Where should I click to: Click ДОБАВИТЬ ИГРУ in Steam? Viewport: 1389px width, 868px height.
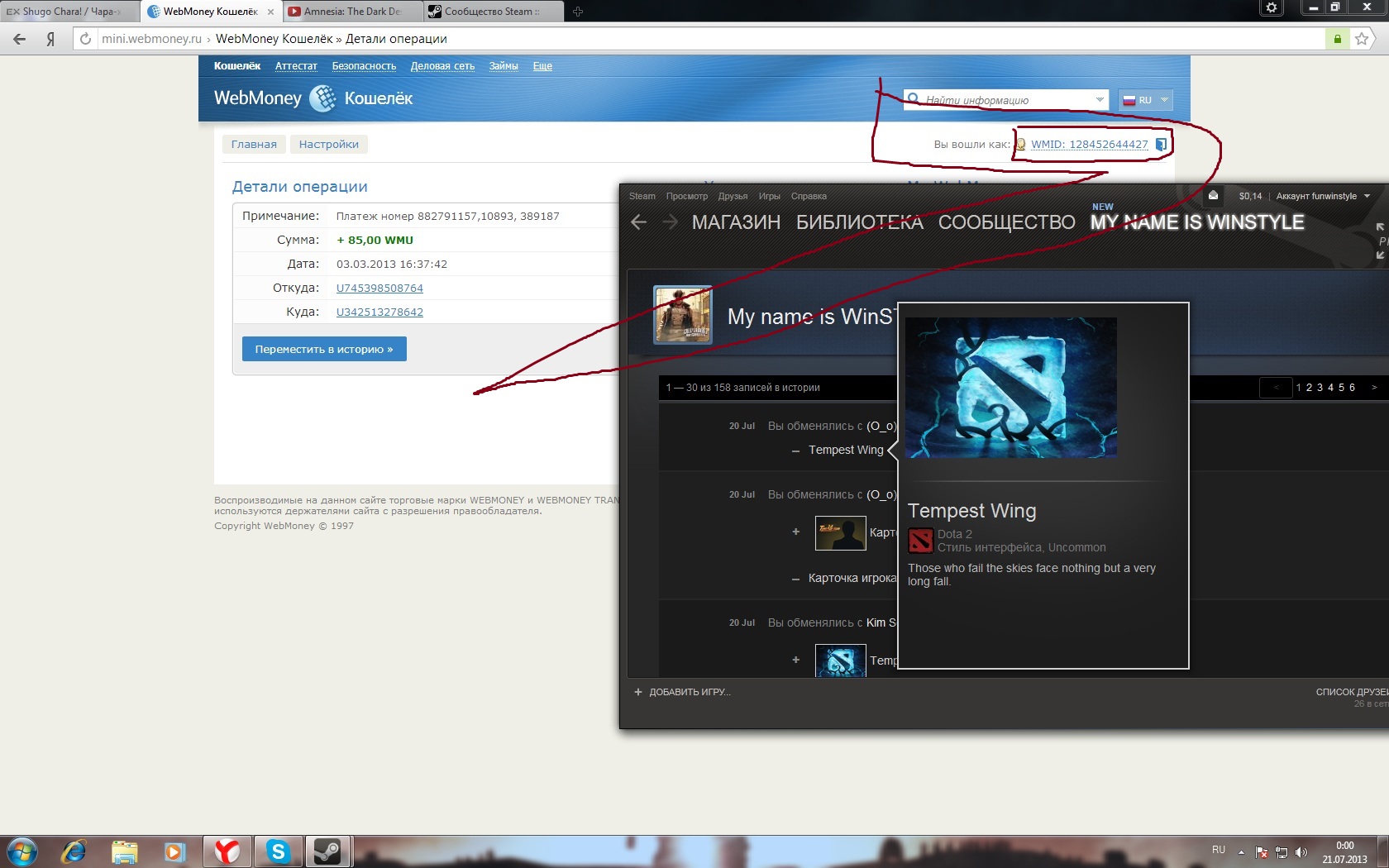tap(683, 692)
